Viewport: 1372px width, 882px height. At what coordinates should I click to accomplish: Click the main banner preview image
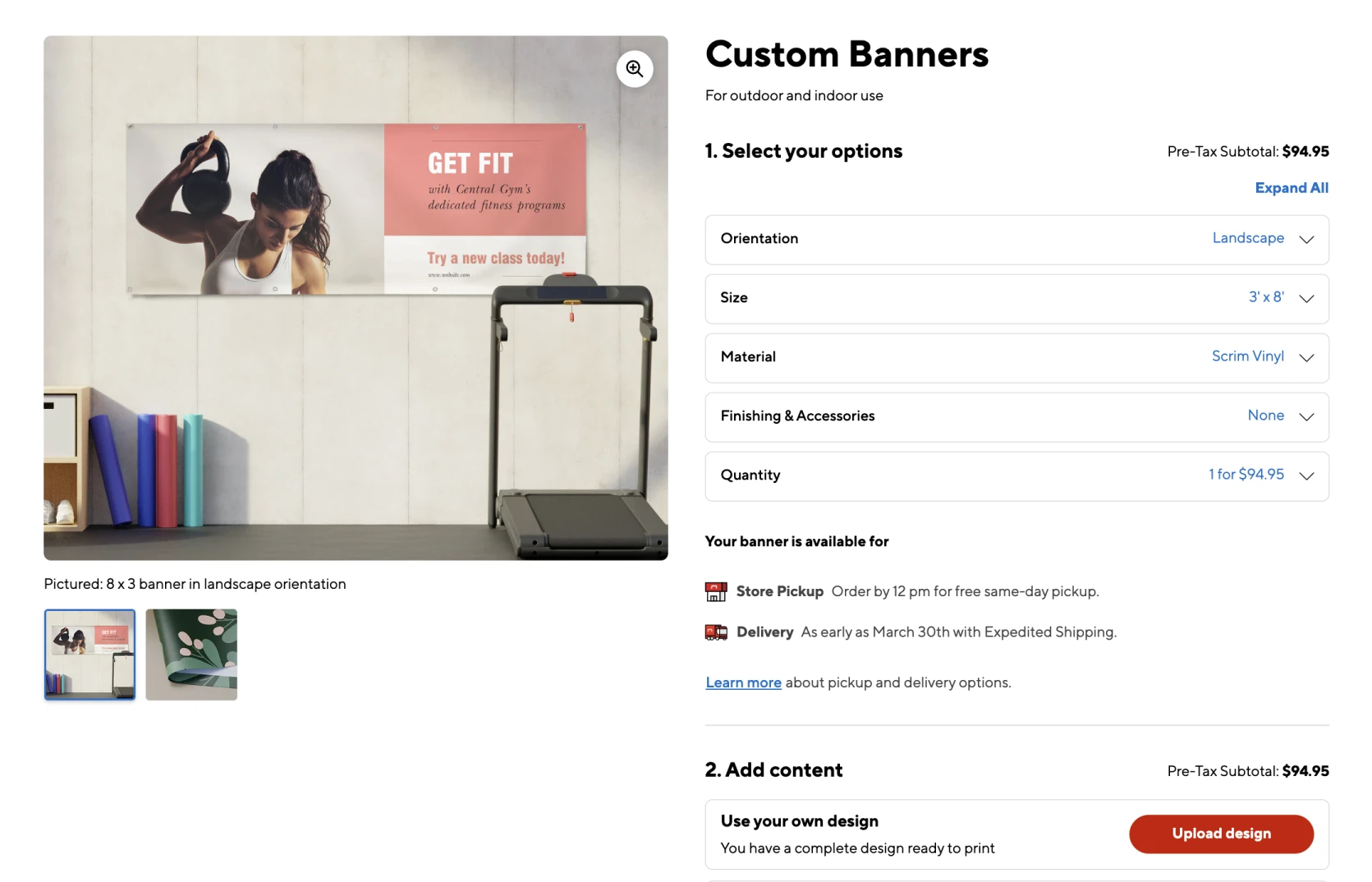coord(356,328)
